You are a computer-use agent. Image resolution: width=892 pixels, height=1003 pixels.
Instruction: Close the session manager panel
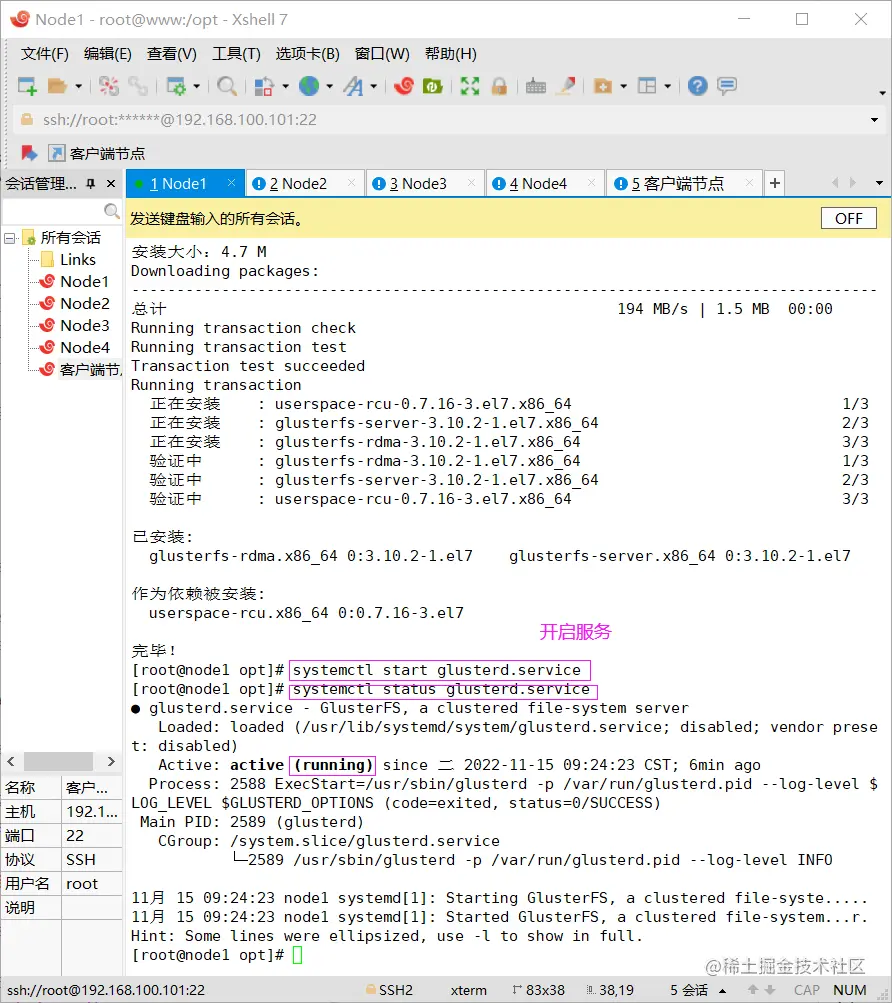(111, 184)
